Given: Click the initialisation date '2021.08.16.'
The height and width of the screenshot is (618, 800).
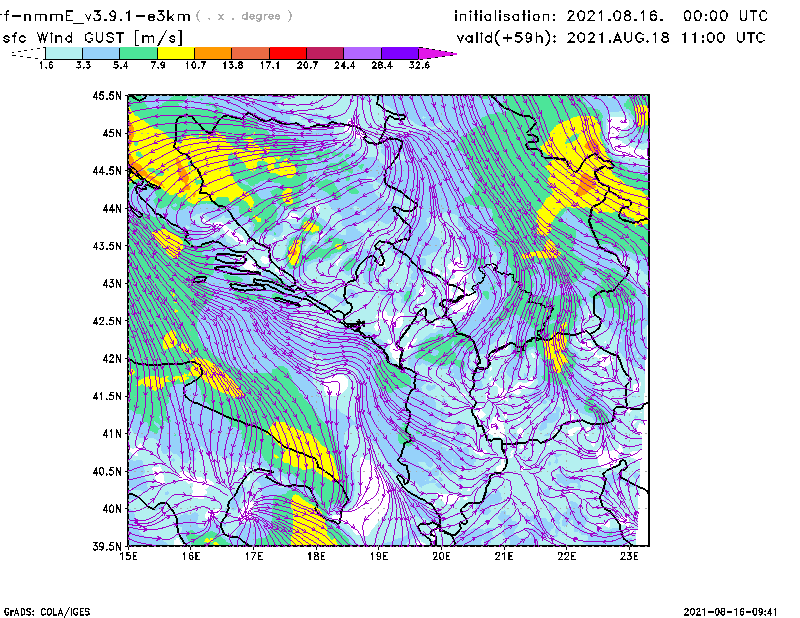Looking at the screenshot, I should (615, 16).
